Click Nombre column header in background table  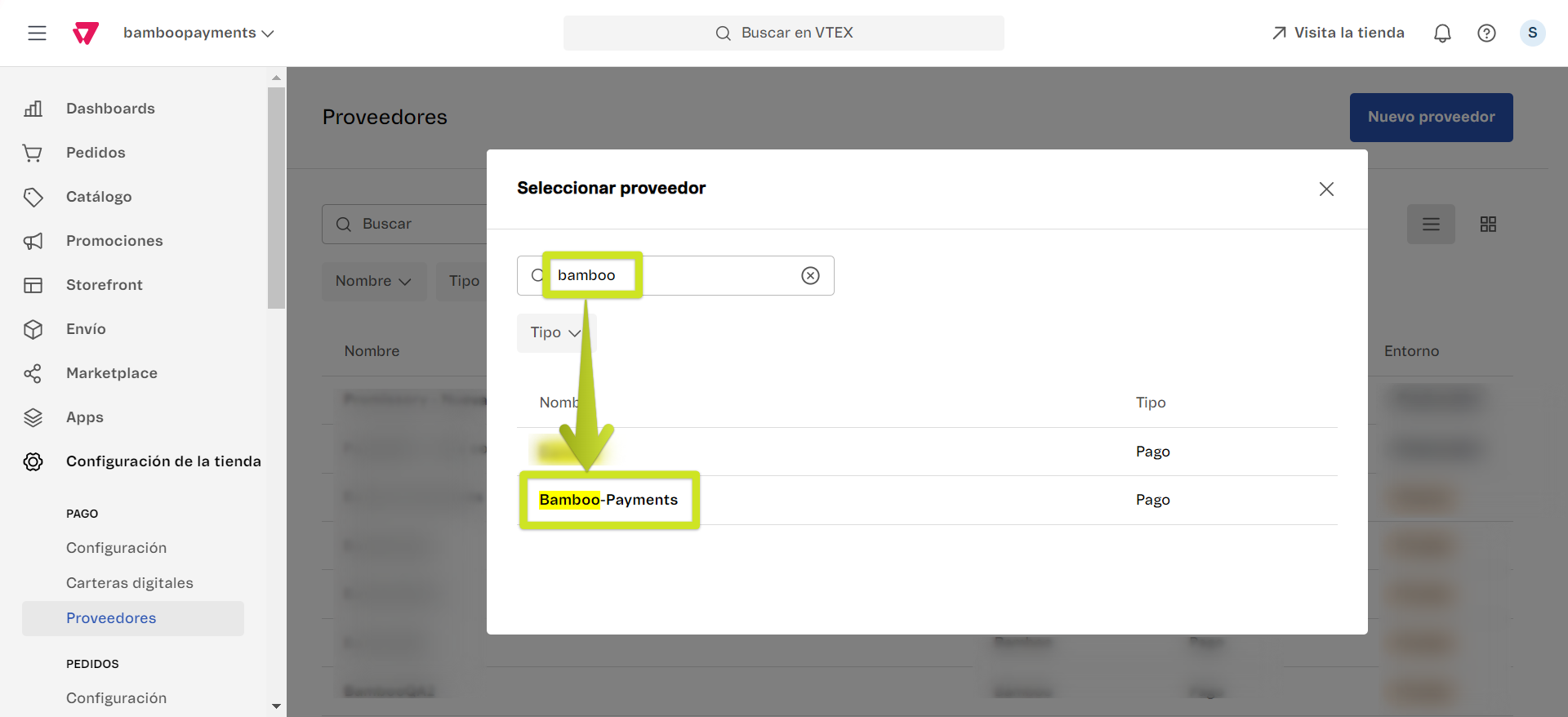point(372,351)
